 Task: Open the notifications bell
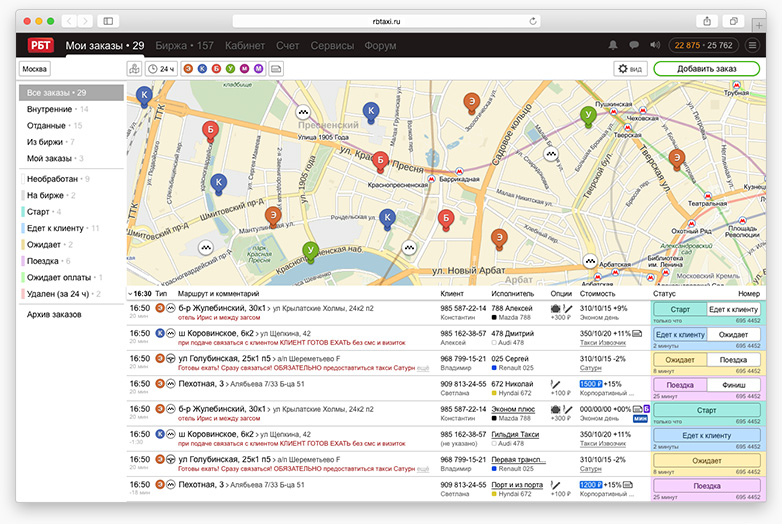pos(613,45)
